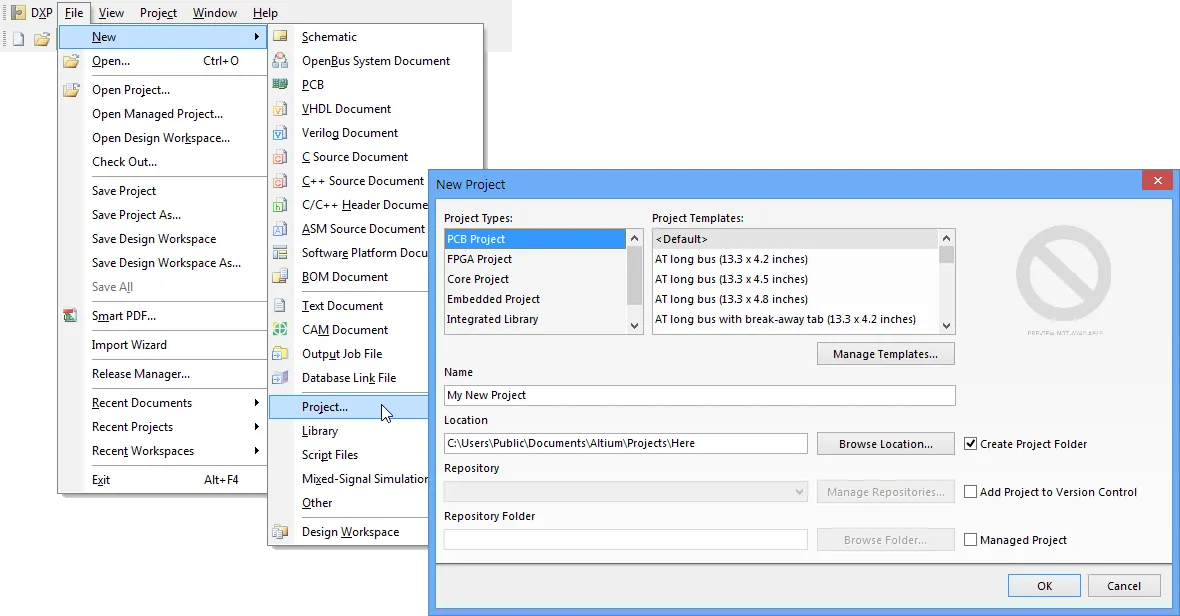Click the C/C++ Header Document icon
Screen dimensions: 1180x616
coord(280,205)
